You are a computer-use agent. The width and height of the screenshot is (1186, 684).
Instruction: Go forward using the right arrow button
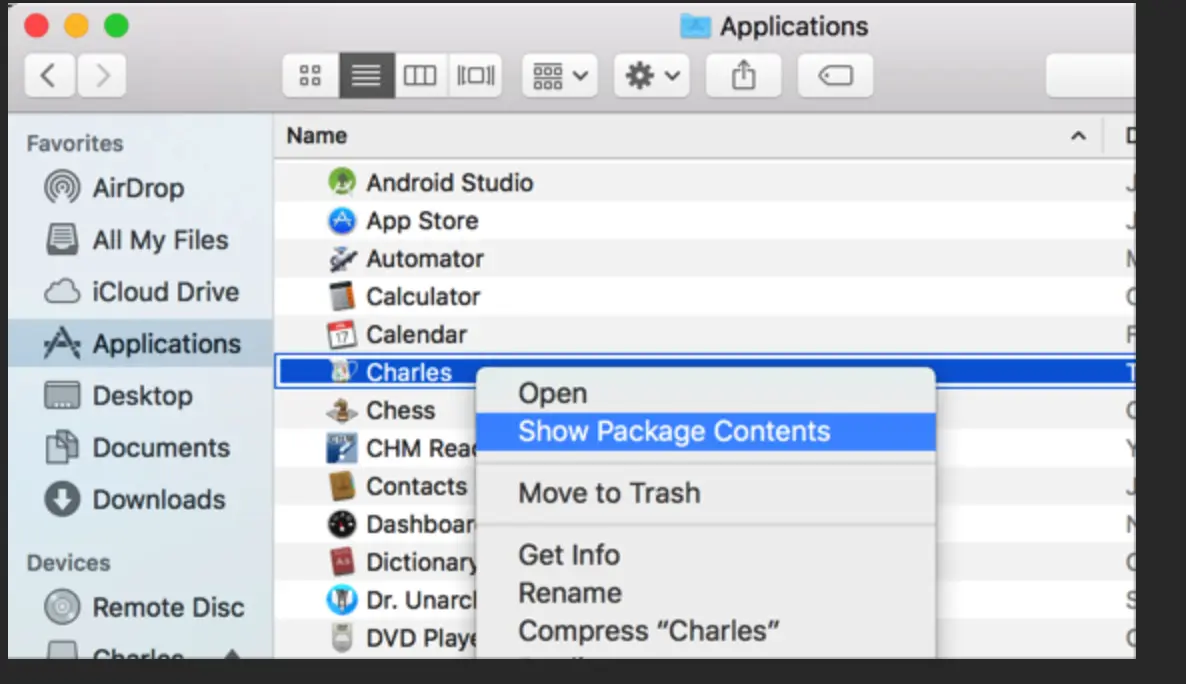click(101, 75)
